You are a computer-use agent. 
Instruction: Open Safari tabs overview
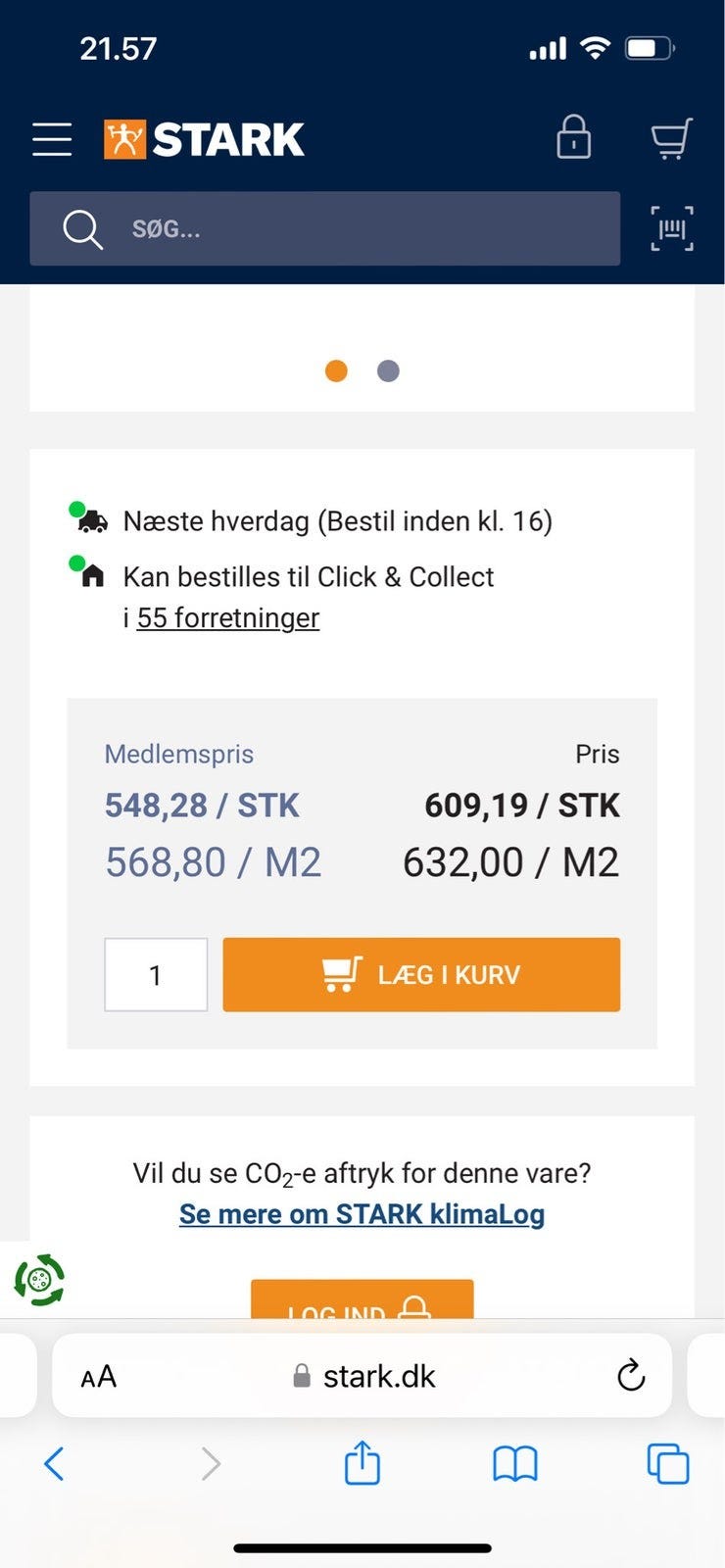(668, 1464)
